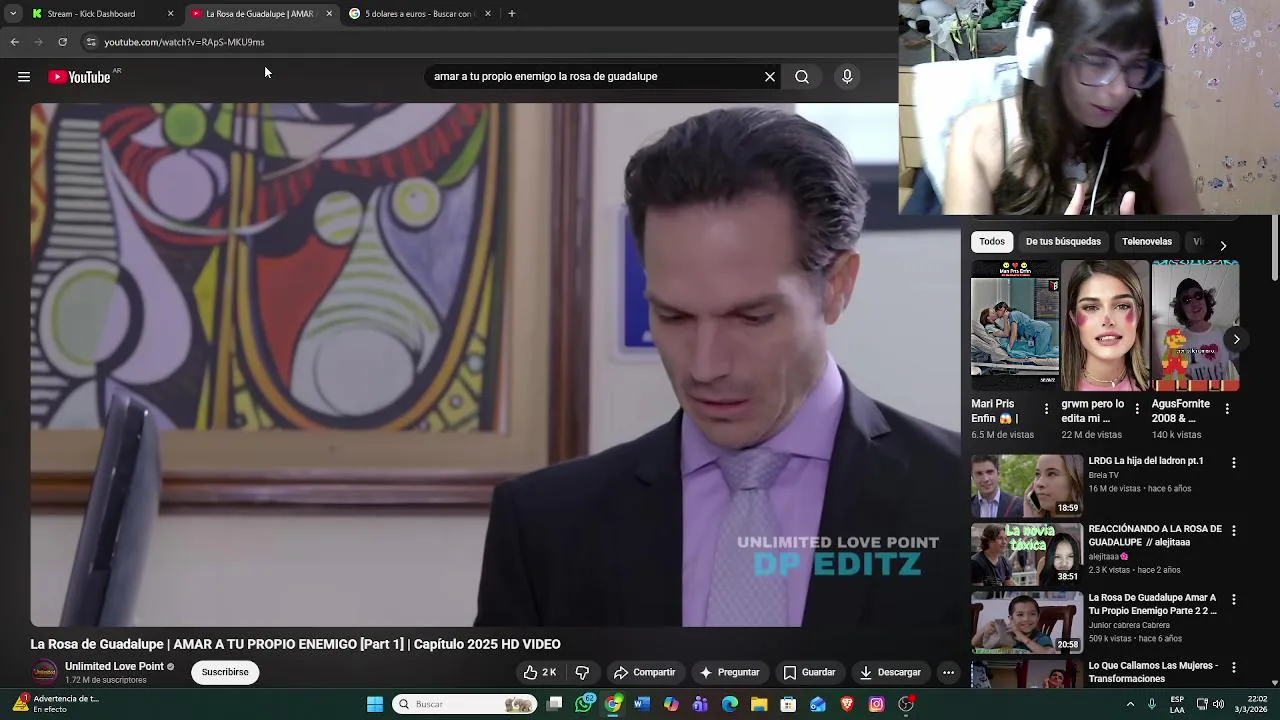The image size is (1280, 720).
Task: Open more actions three-dot menu under video
Action: (x=948, y=672)
